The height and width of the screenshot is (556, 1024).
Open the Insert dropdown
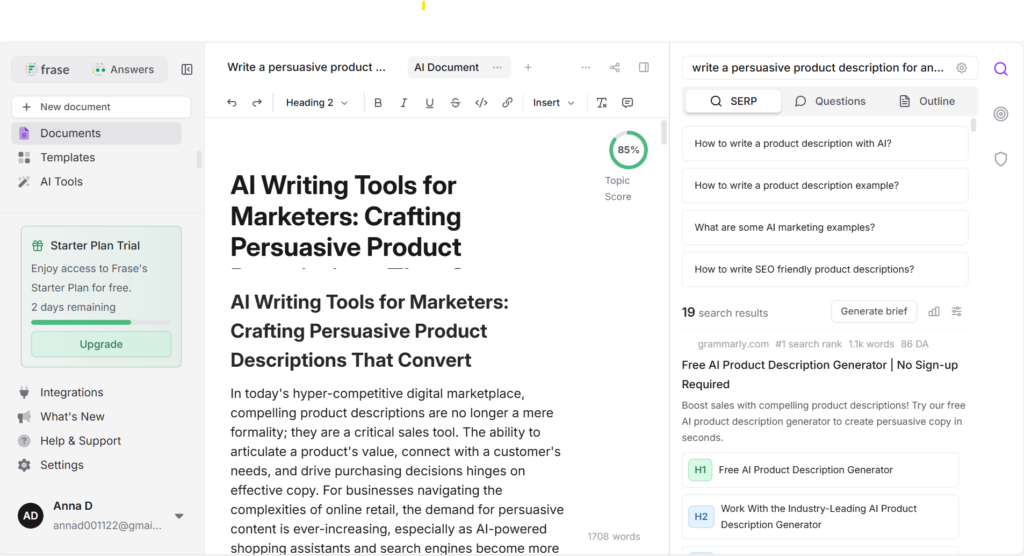[554, 103]
